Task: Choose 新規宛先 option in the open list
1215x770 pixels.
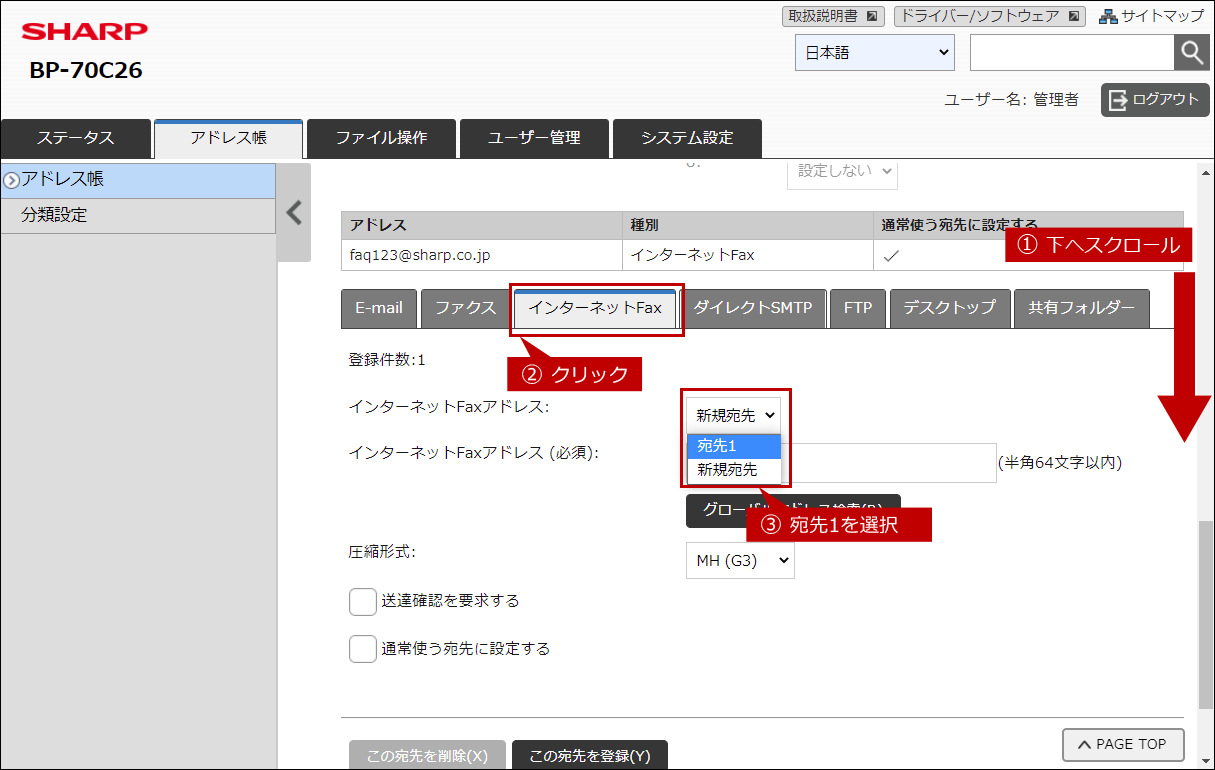Action: point(734,469)
